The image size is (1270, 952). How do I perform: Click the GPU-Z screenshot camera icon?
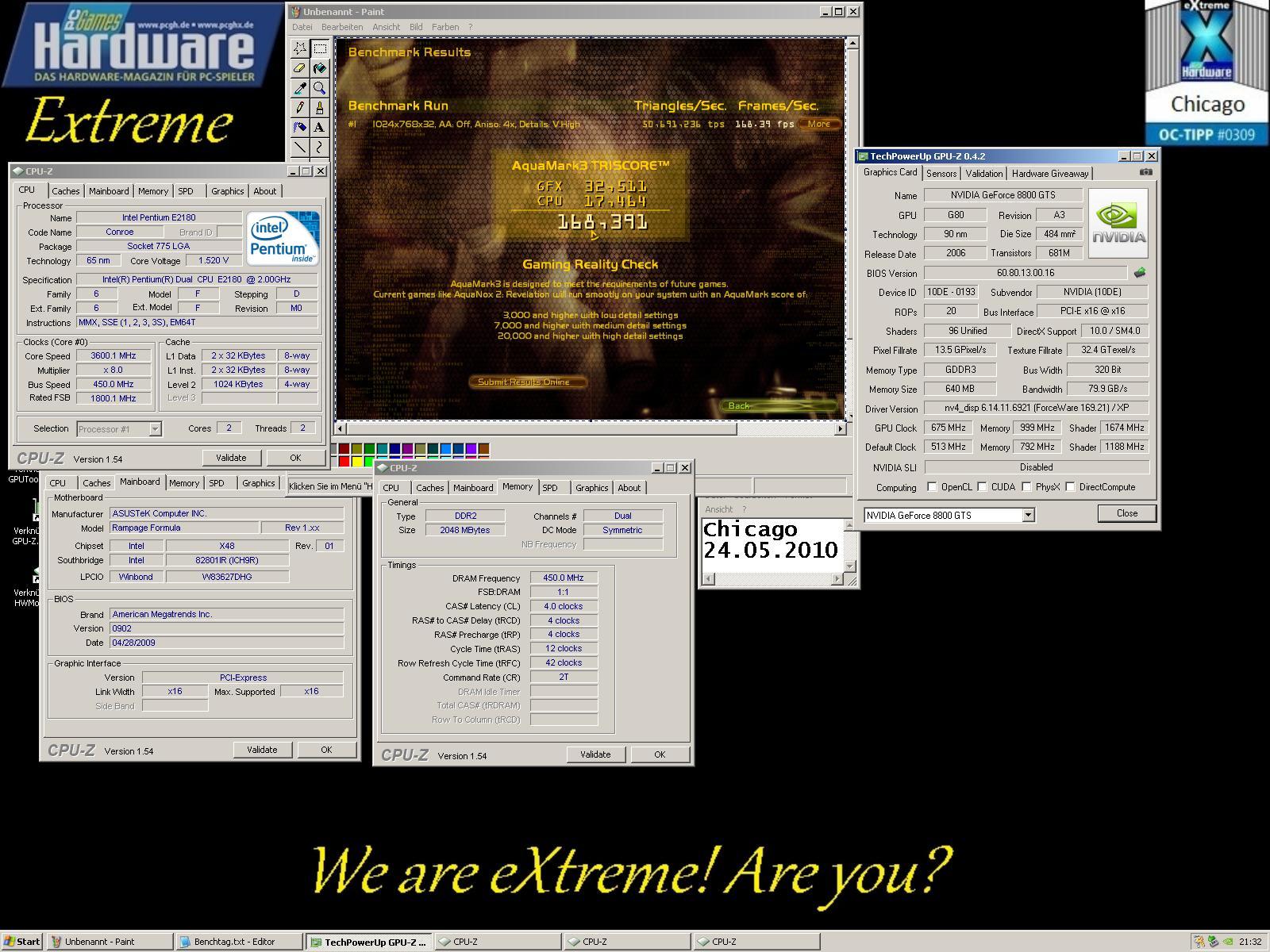tap(1145, 172)
